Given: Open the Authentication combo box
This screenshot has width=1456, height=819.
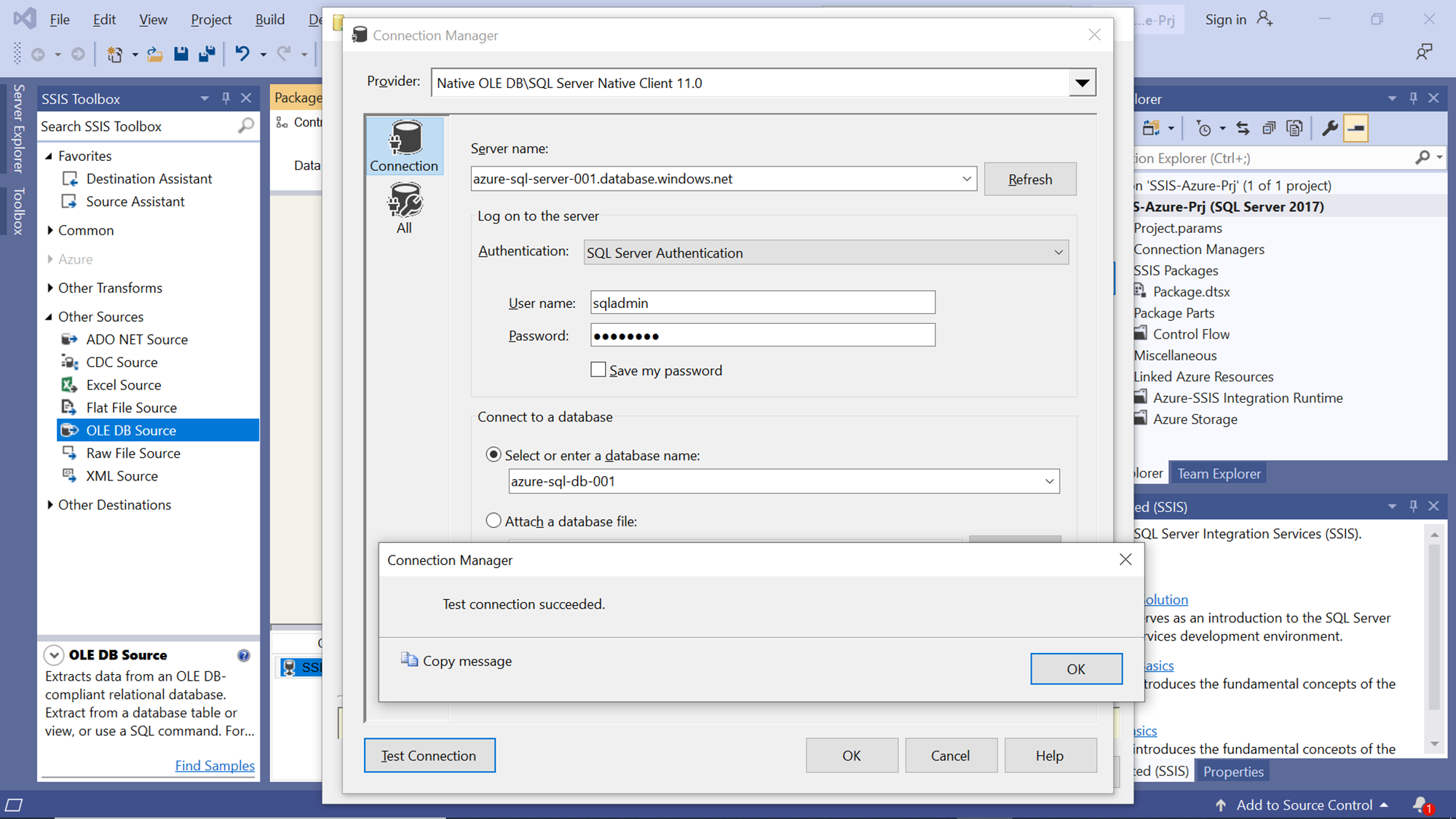Looking at the screenshot, I should (826, 253).
